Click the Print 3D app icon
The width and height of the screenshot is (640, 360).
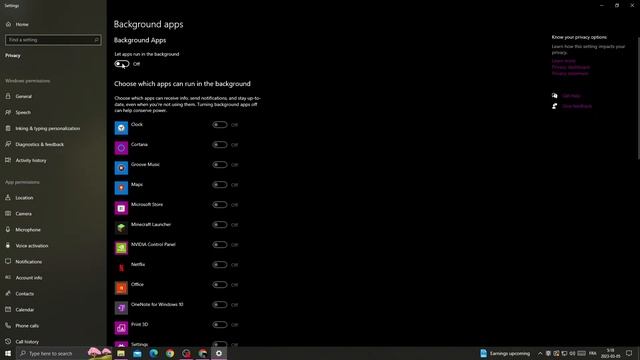121,328
